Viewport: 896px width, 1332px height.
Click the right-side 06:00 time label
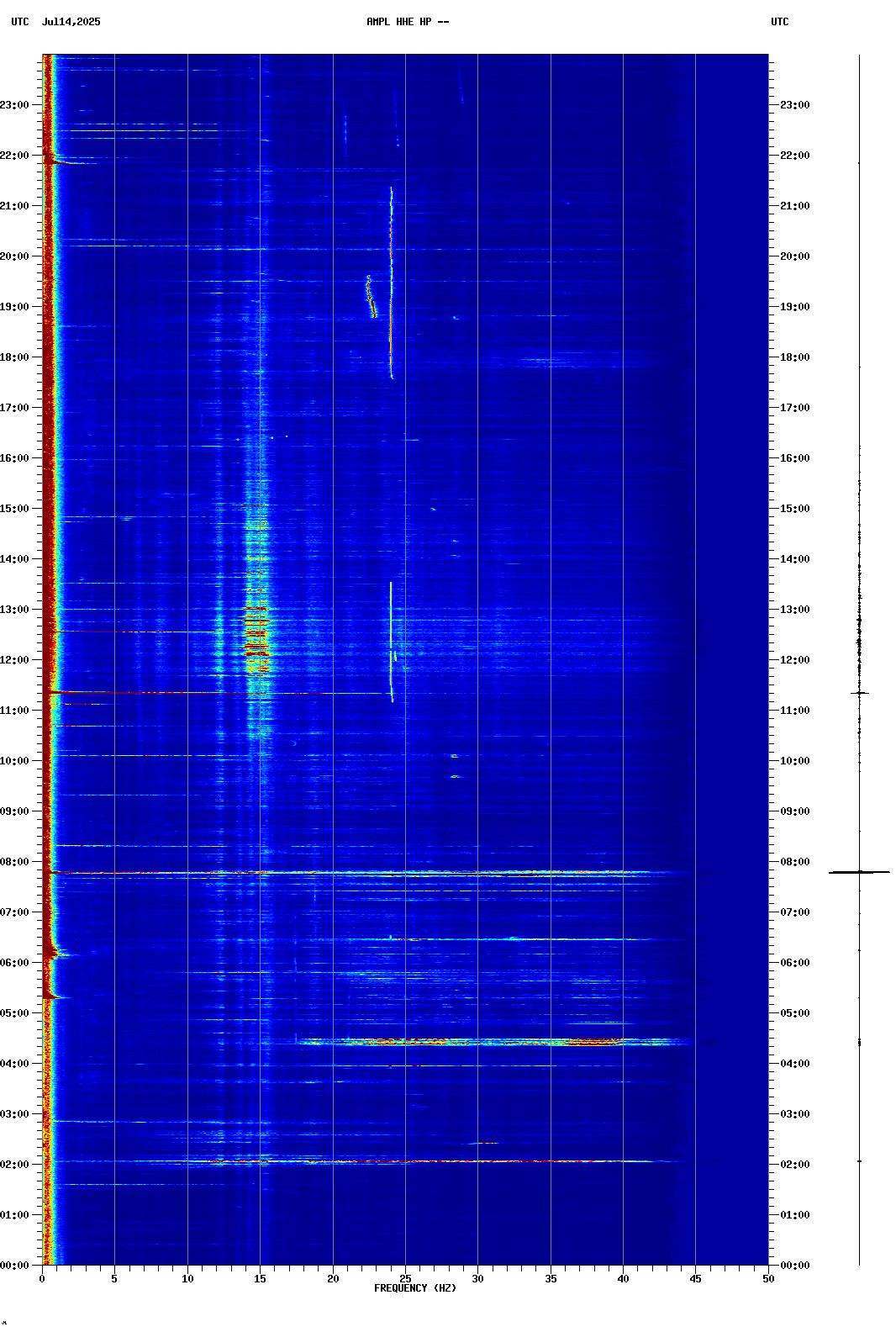click(795, 963)
